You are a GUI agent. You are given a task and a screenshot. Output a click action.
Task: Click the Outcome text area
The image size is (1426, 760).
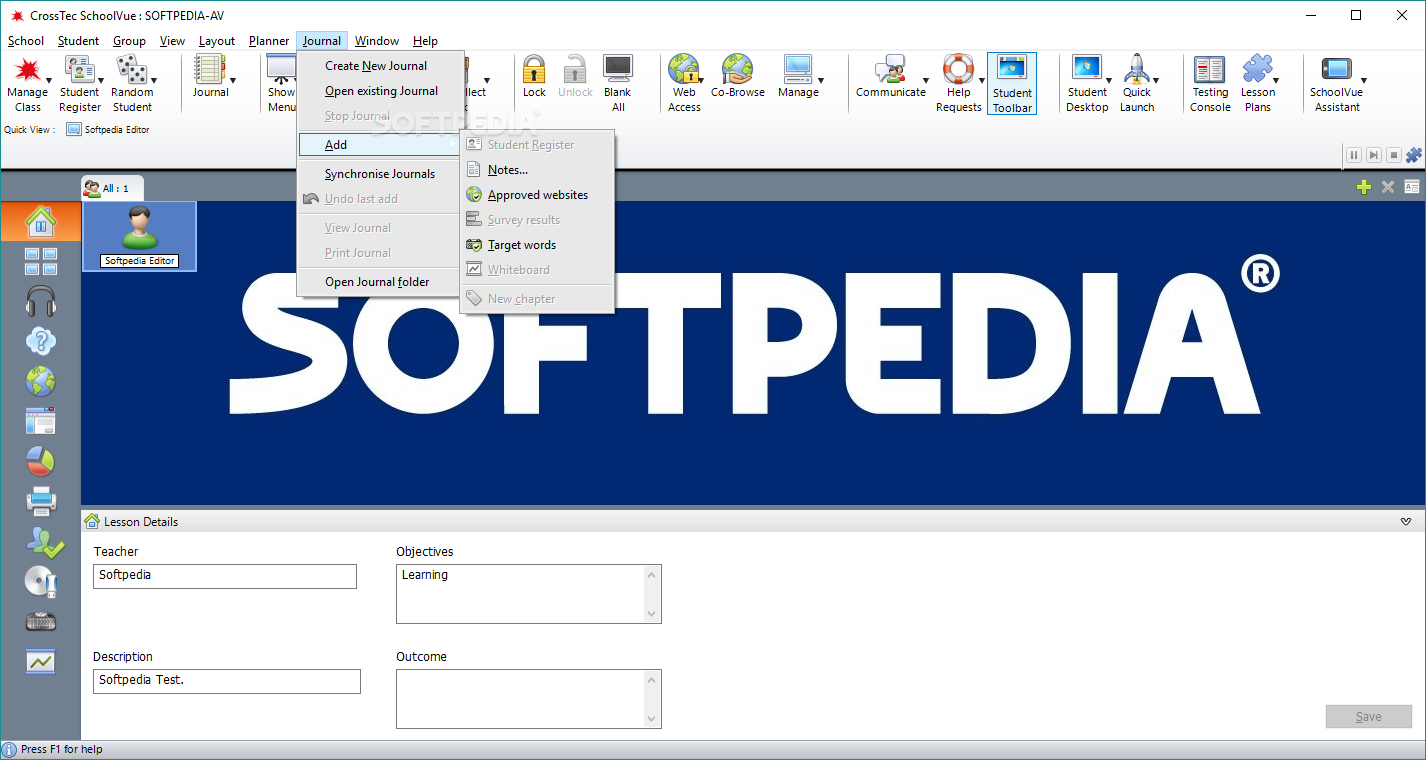click(529, 699)
